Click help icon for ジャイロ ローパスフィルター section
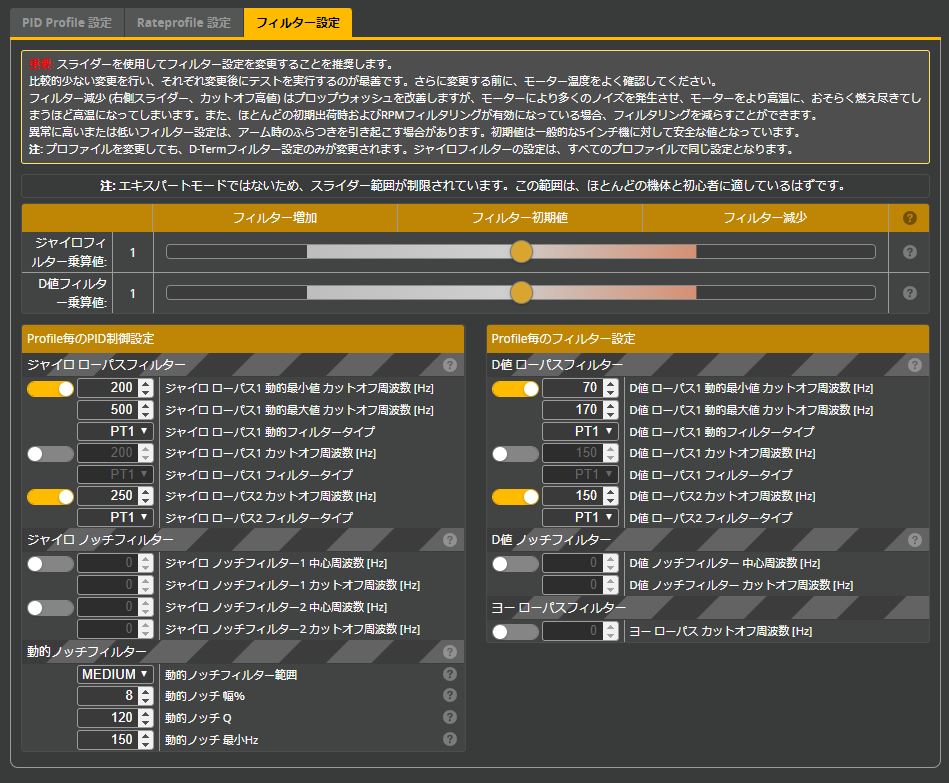The height and width of the screenshot is (783, 949). coord(450,365)
